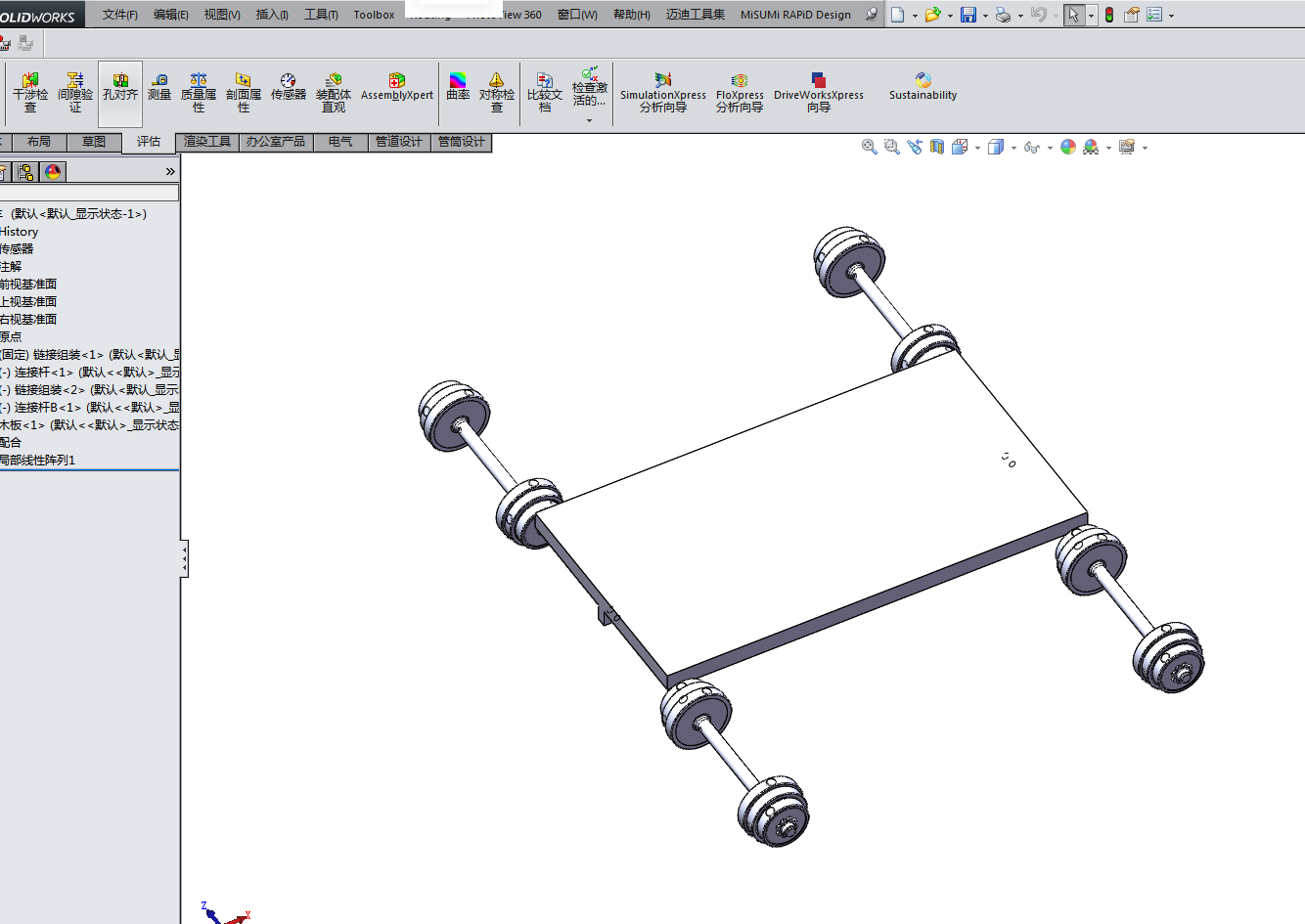The width and height of the screenshot is (1305, 924).
Task: Open the Print dropdown arrow
Action: [x=1020, y=16]
